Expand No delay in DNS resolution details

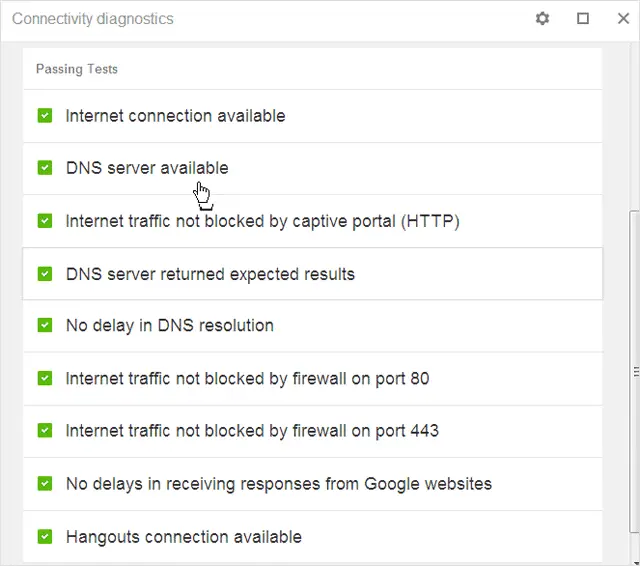point(312,326)
